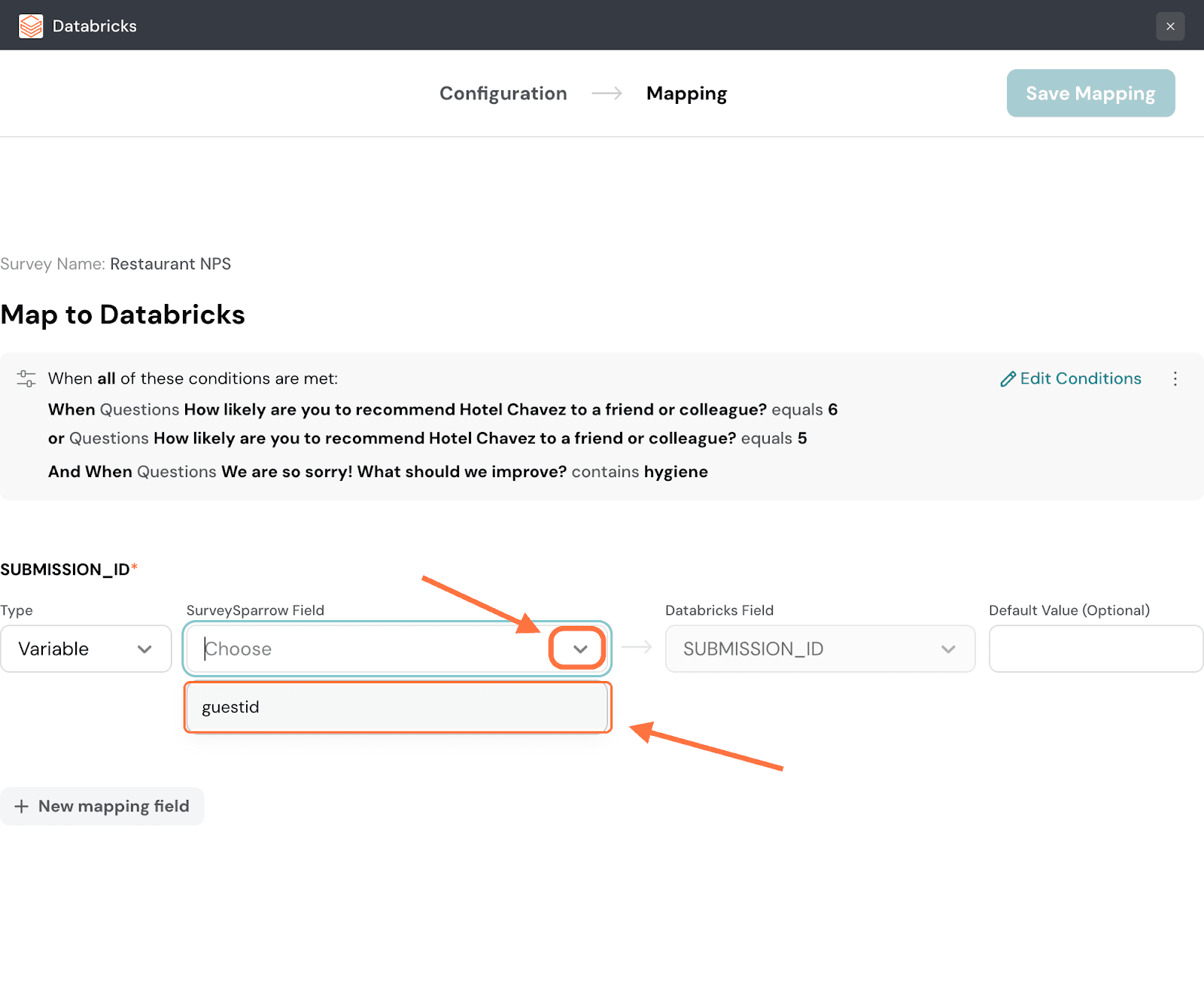Click the conditions filter sliders icon
Viewport: 1204px width, 982px height.
pyautogui.click(x=26, y=379)
